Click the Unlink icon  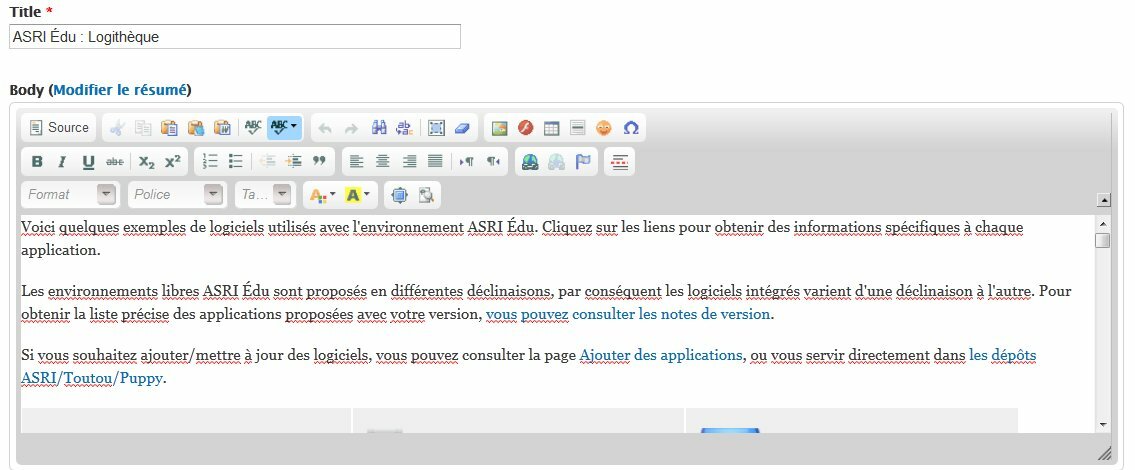(556, 161)
